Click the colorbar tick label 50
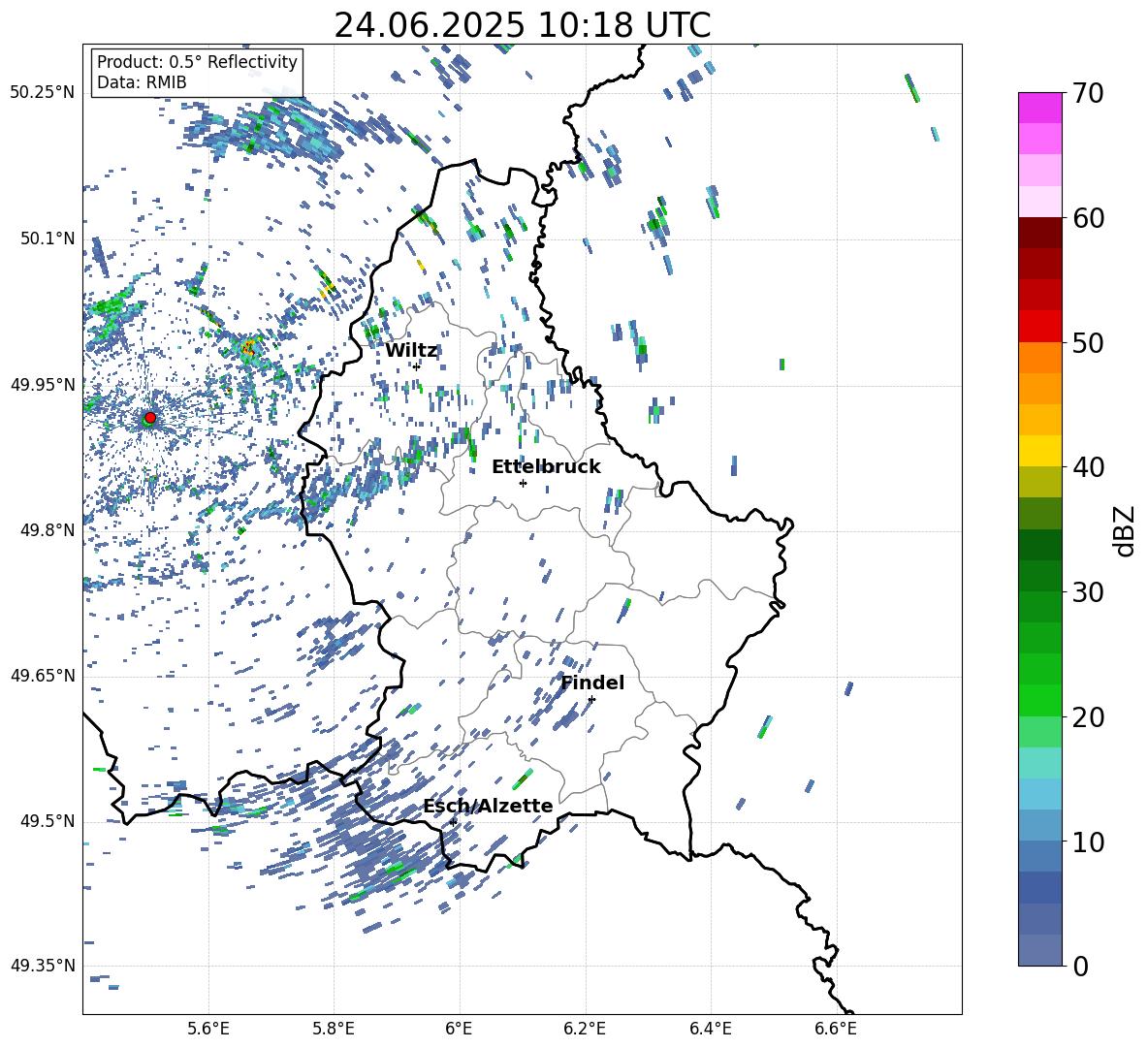1148x1048 pixels. point(1088,343)
